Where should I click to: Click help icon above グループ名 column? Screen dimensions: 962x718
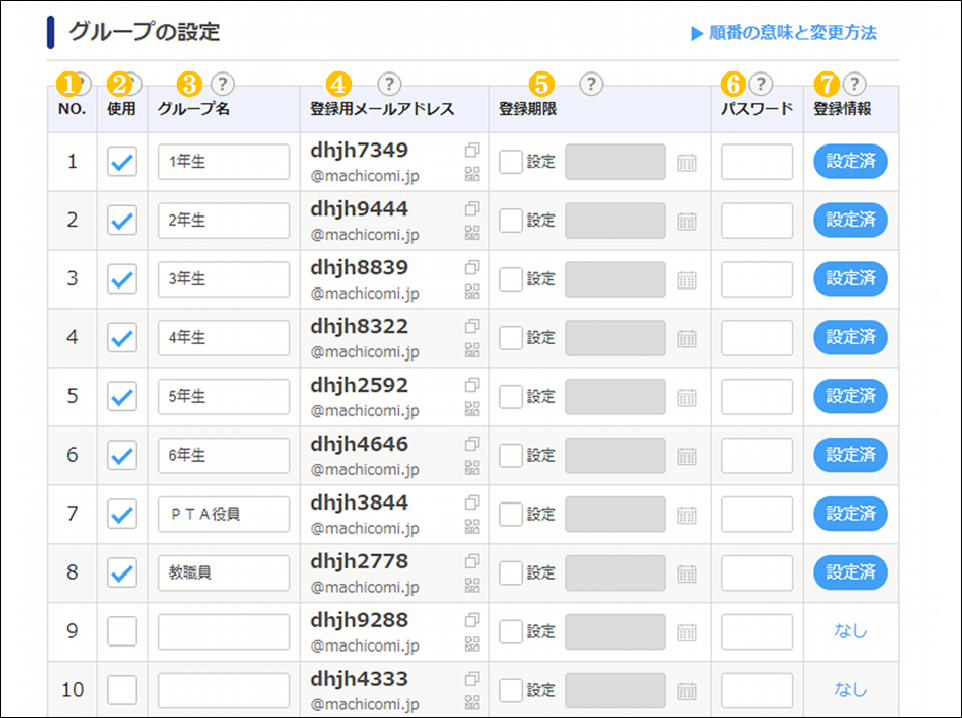(223, 84)
